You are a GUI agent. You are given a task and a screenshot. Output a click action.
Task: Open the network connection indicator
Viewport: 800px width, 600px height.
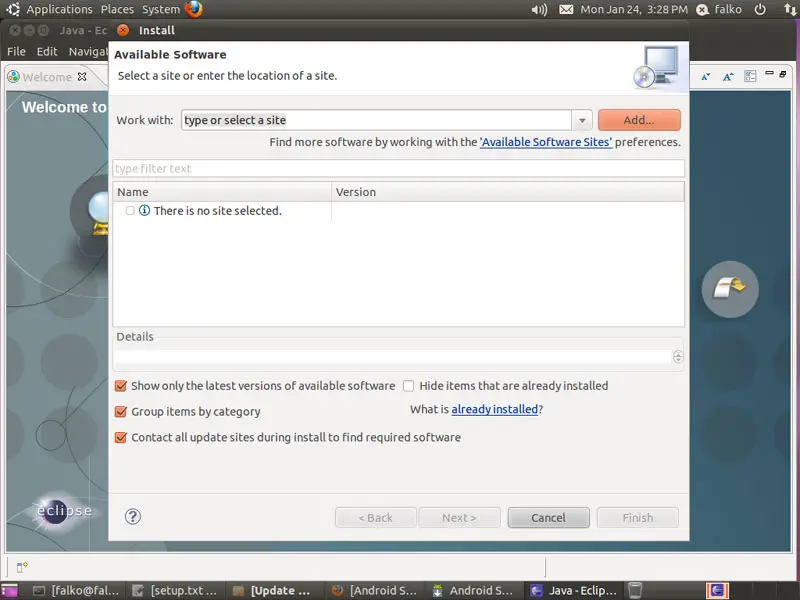789,9
